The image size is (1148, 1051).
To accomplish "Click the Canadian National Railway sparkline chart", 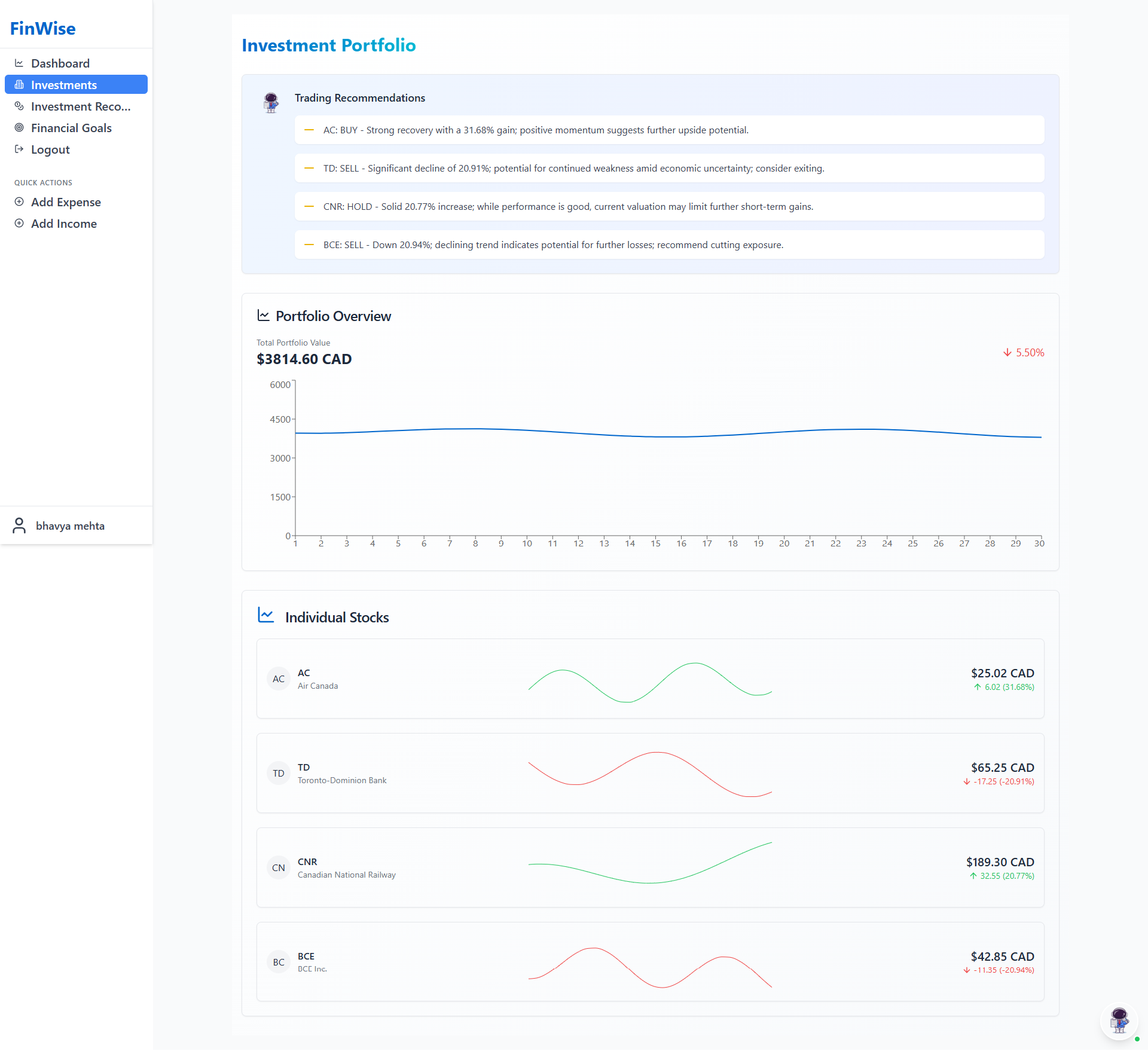I will click(x=650, y=863).
